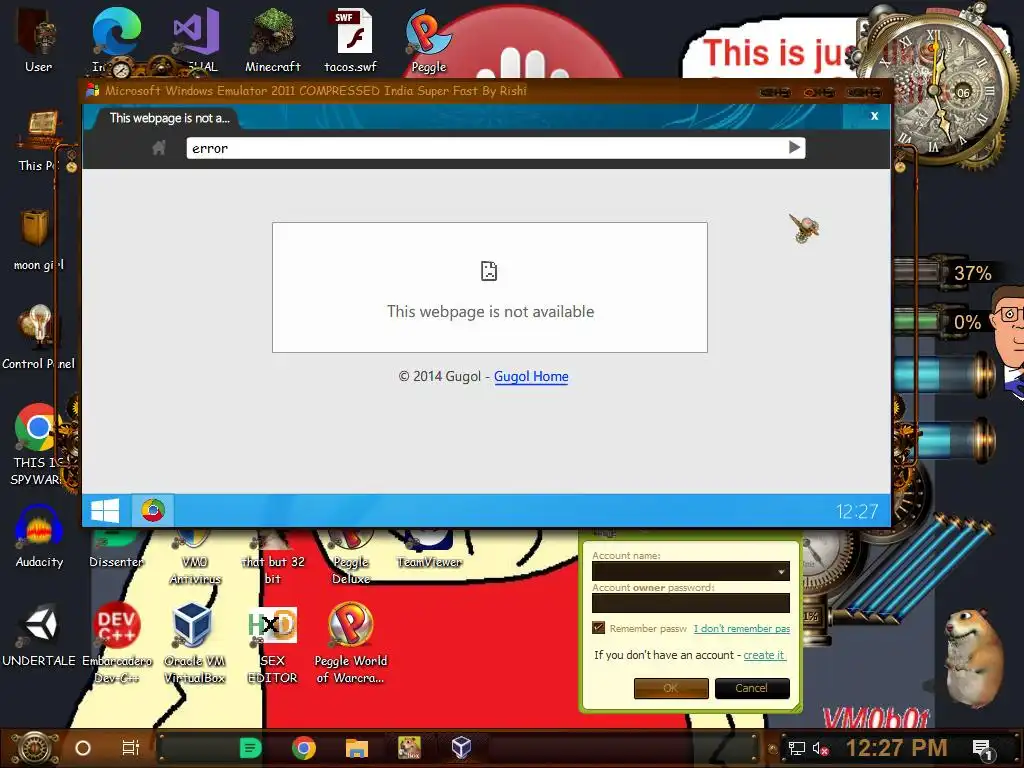Open the 'that but 32 bit' icon

click(x=273, y=556)
